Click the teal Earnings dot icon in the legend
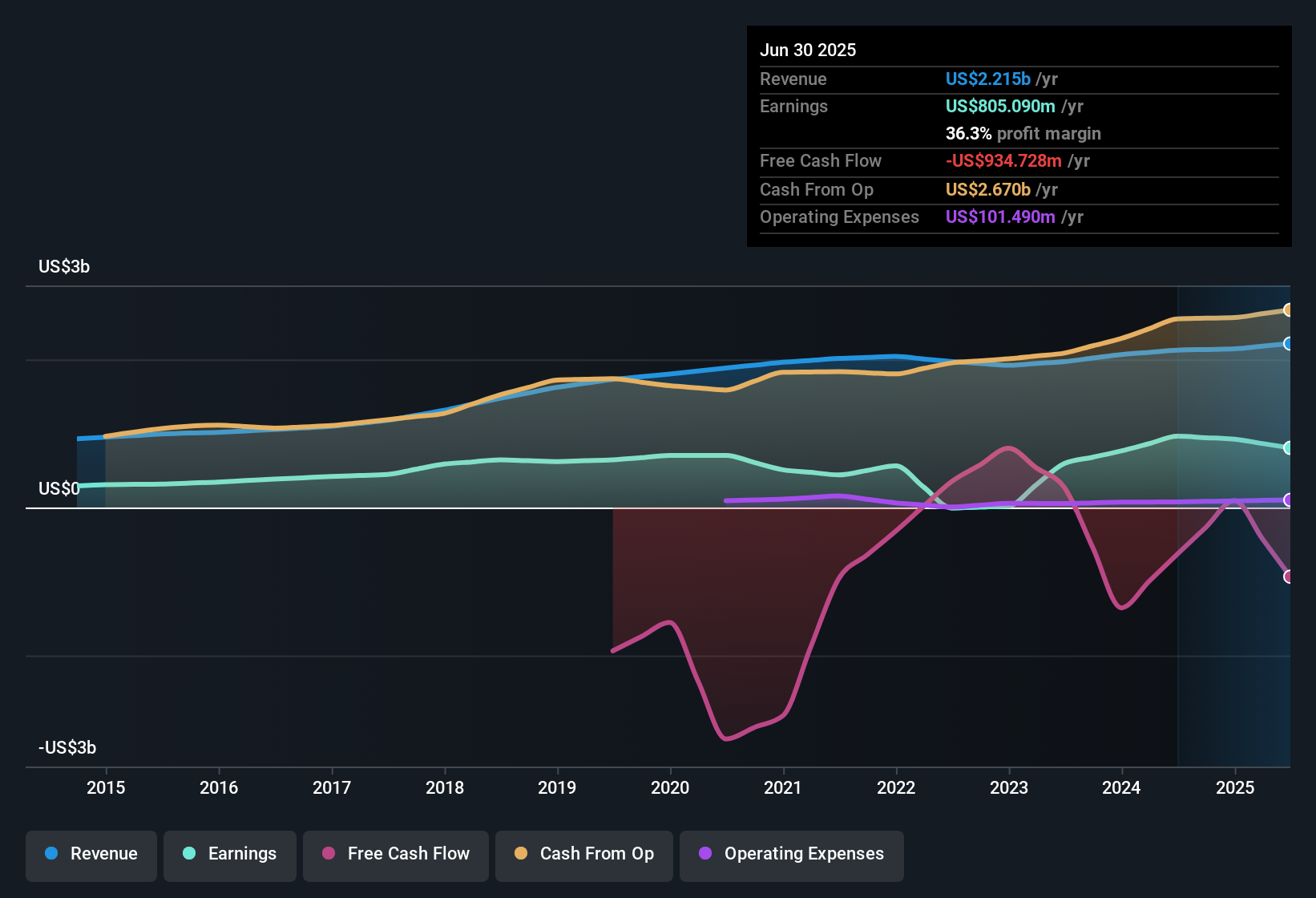Viewport: 1316px width, 898px height. click(189, 854)
